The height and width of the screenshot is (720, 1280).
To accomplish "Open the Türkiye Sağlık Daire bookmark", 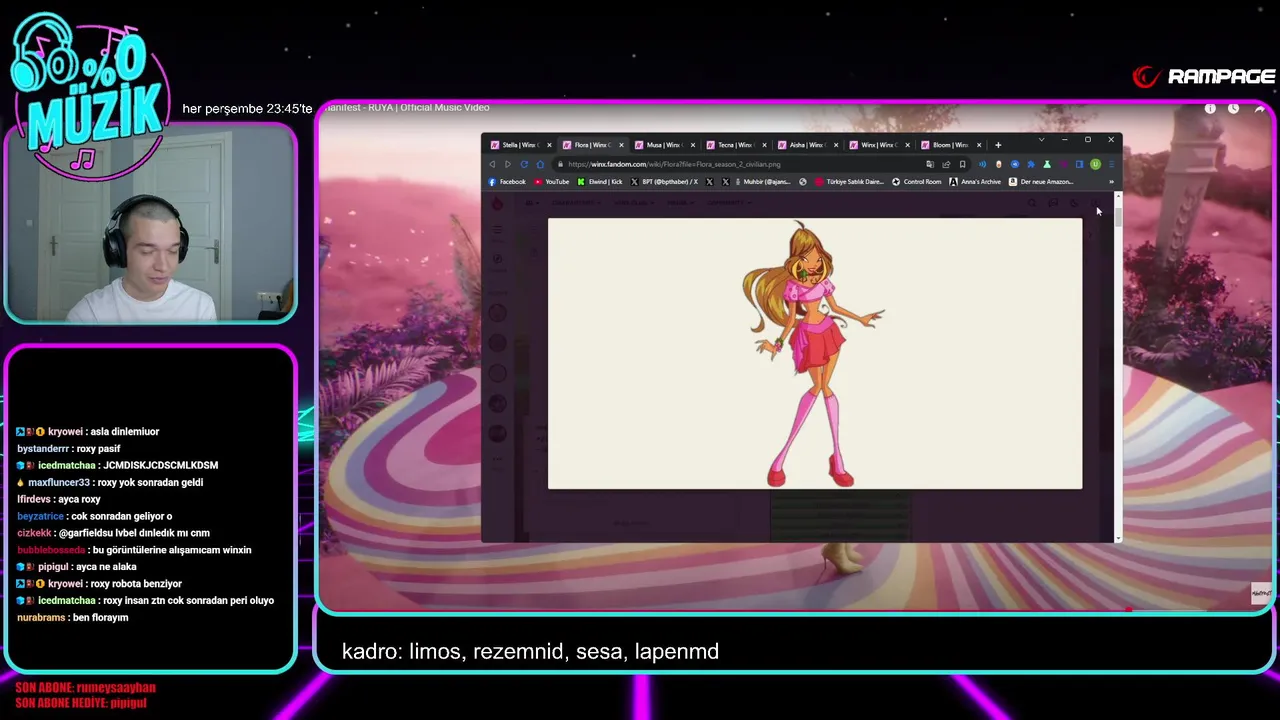I will coord(849,182).
